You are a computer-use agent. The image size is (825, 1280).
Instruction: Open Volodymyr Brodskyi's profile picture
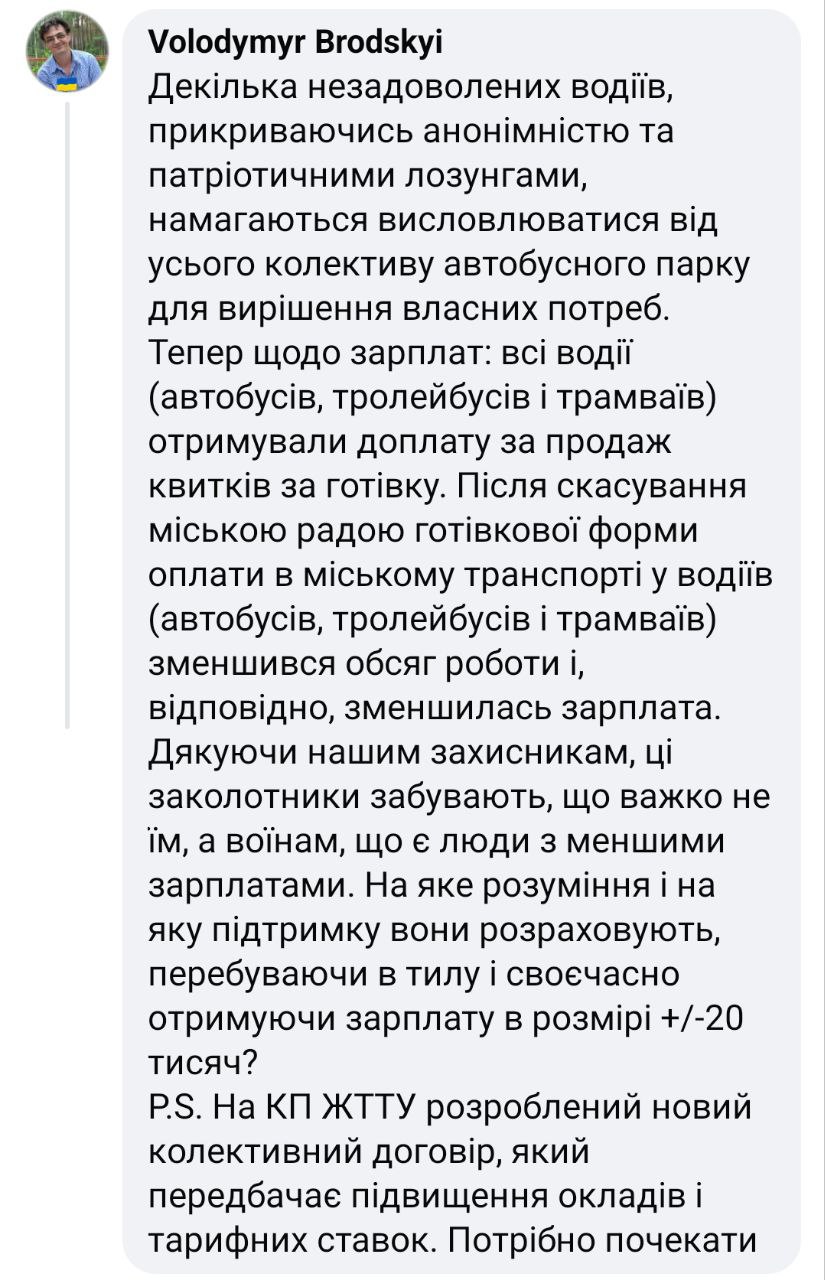click(66, 52)
